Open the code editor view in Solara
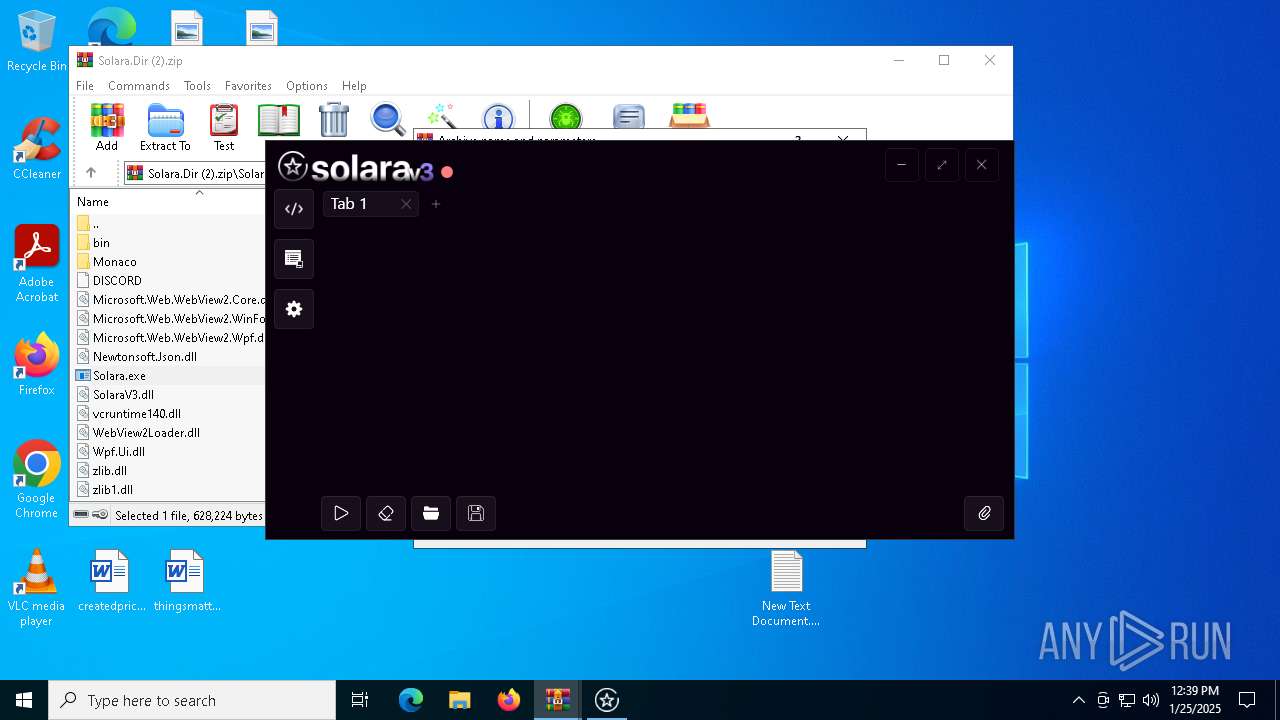Viewport: 1280px width, 720px height. pos(294,209)
